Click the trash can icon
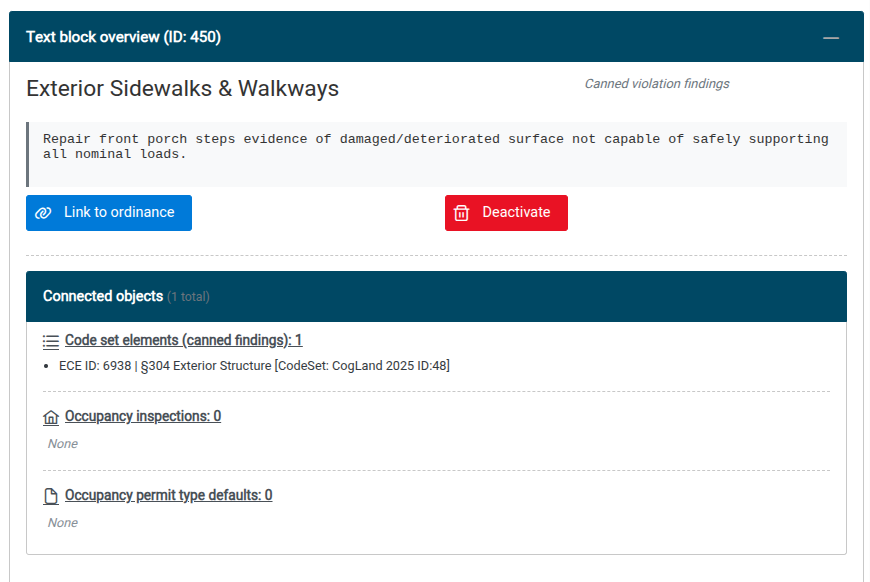 point(462,213)
